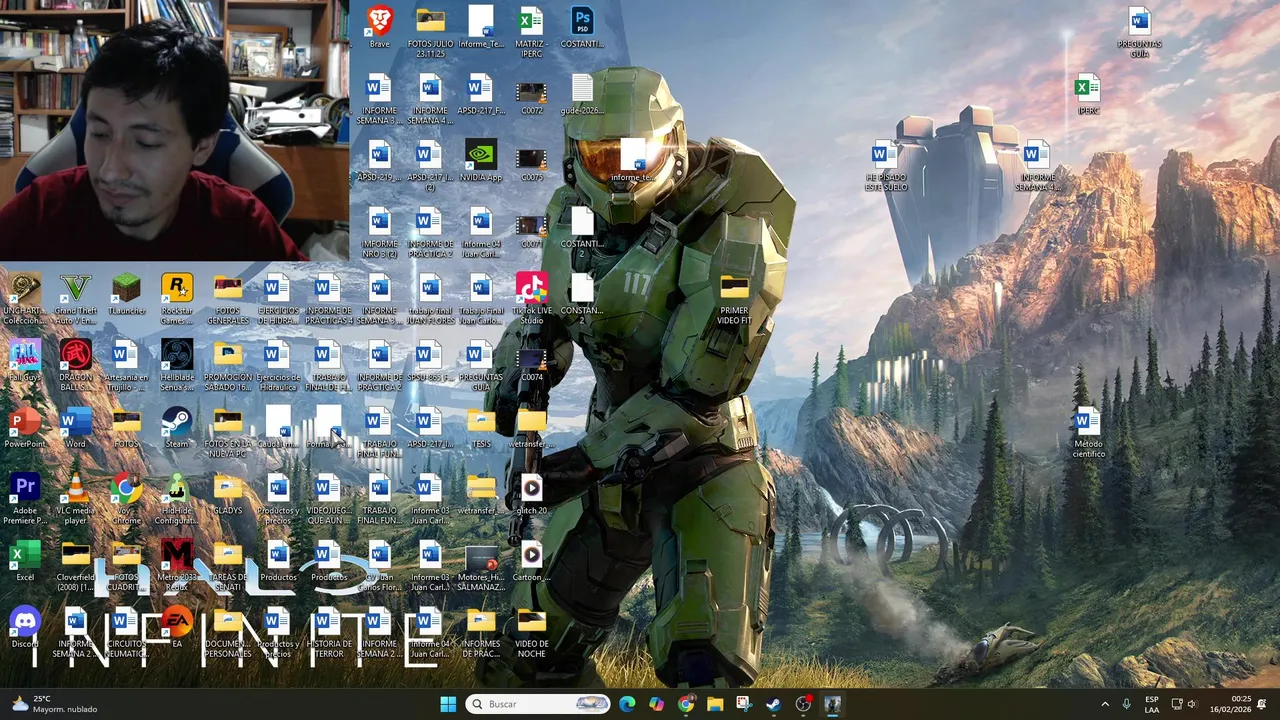This screenshot has height=720, width=1280.
Task: Select the GLADYS folder
Action: (228, 494)
